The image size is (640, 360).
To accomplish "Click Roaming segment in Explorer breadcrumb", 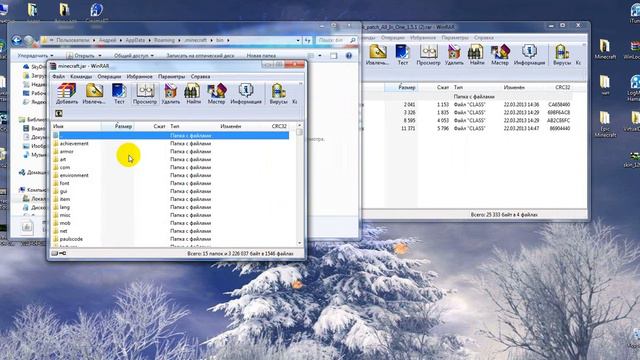I will [164, 40].
